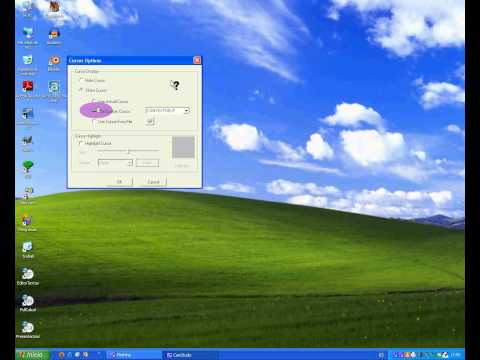Click the colorful system tray icons group
The height and width of the screenshot is (360, 480).
coord(420,355)
